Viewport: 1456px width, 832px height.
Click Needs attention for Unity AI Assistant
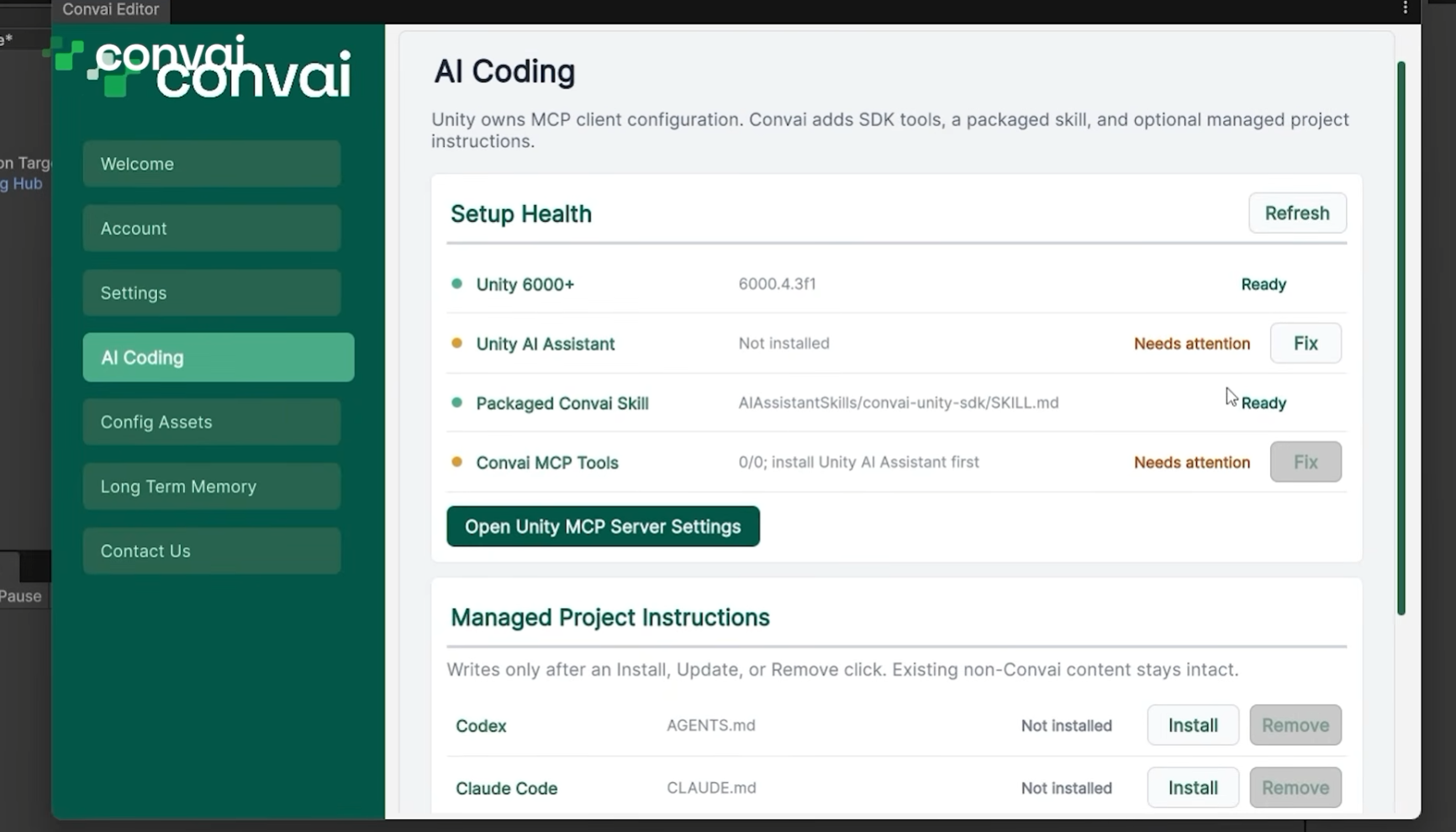[1191, 343]
